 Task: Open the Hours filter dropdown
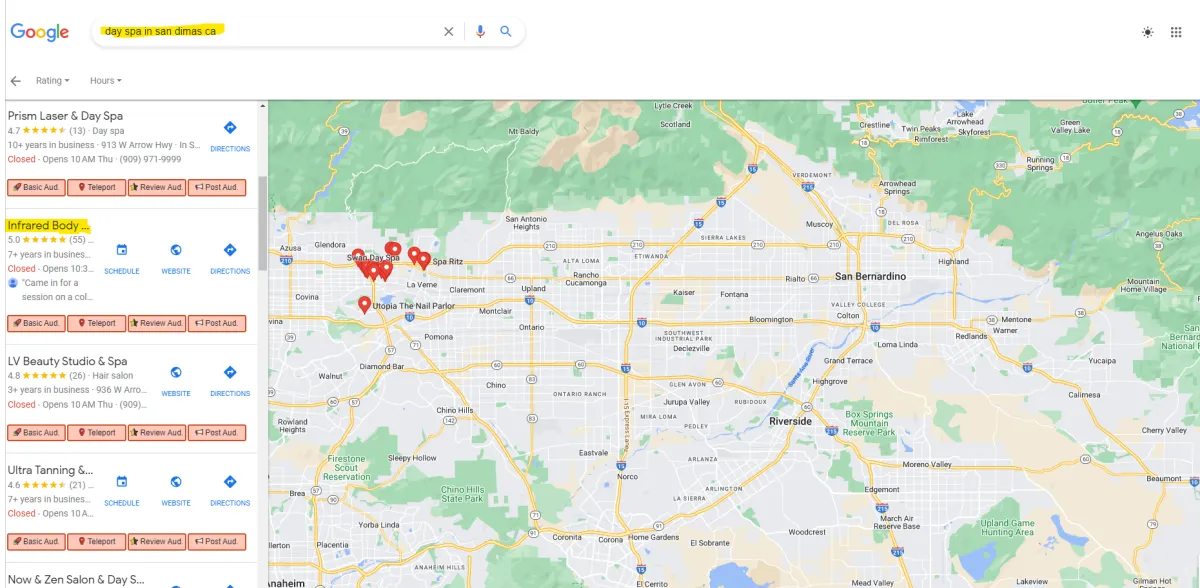pos(105,81)
